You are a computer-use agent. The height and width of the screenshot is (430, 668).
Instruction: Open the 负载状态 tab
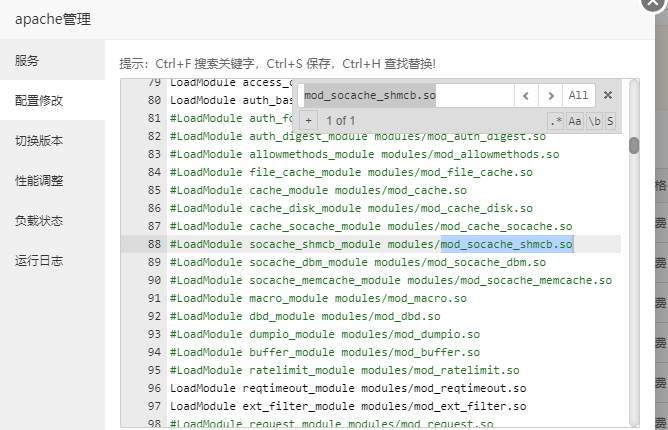[x=52, y=220]
